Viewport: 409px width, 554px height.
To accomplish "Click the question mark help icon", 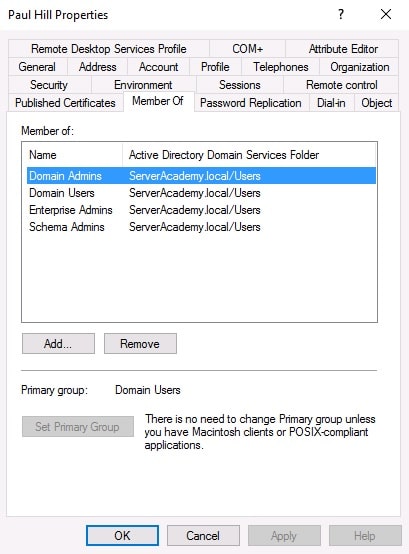I will tap(341, 14).
